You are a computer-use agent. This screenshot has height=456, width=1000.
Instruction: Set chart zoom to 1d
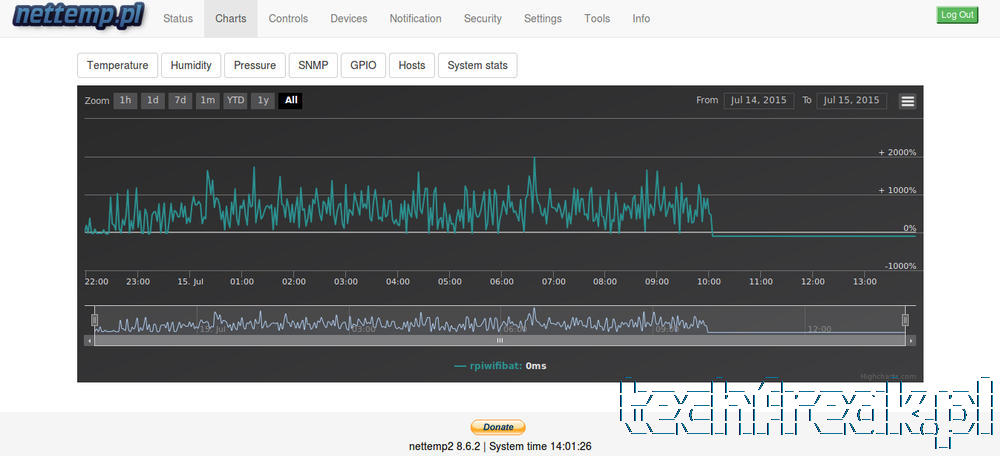click(153, 100)
